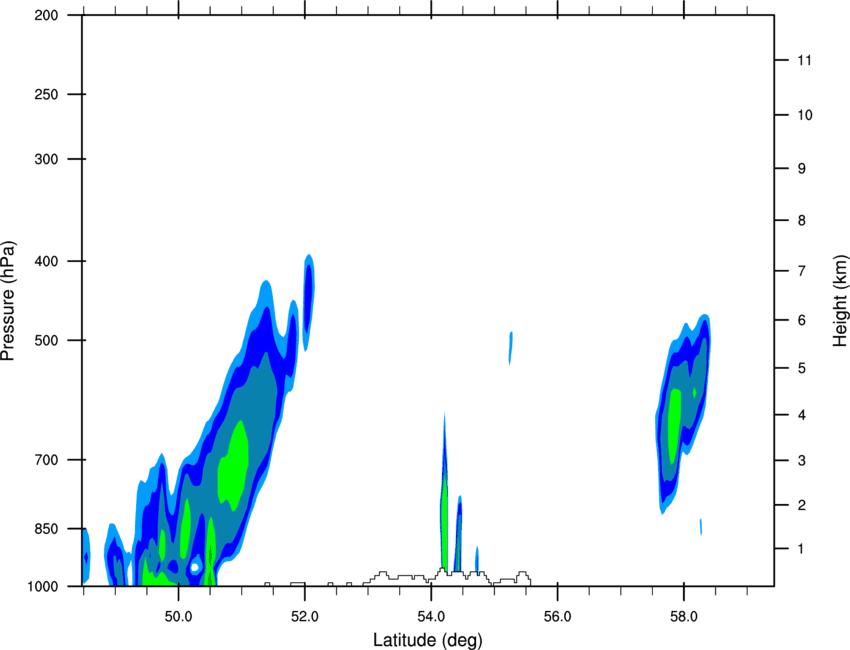Click the 3 km height label
The image size is (850, 650).
click(802, 461)
